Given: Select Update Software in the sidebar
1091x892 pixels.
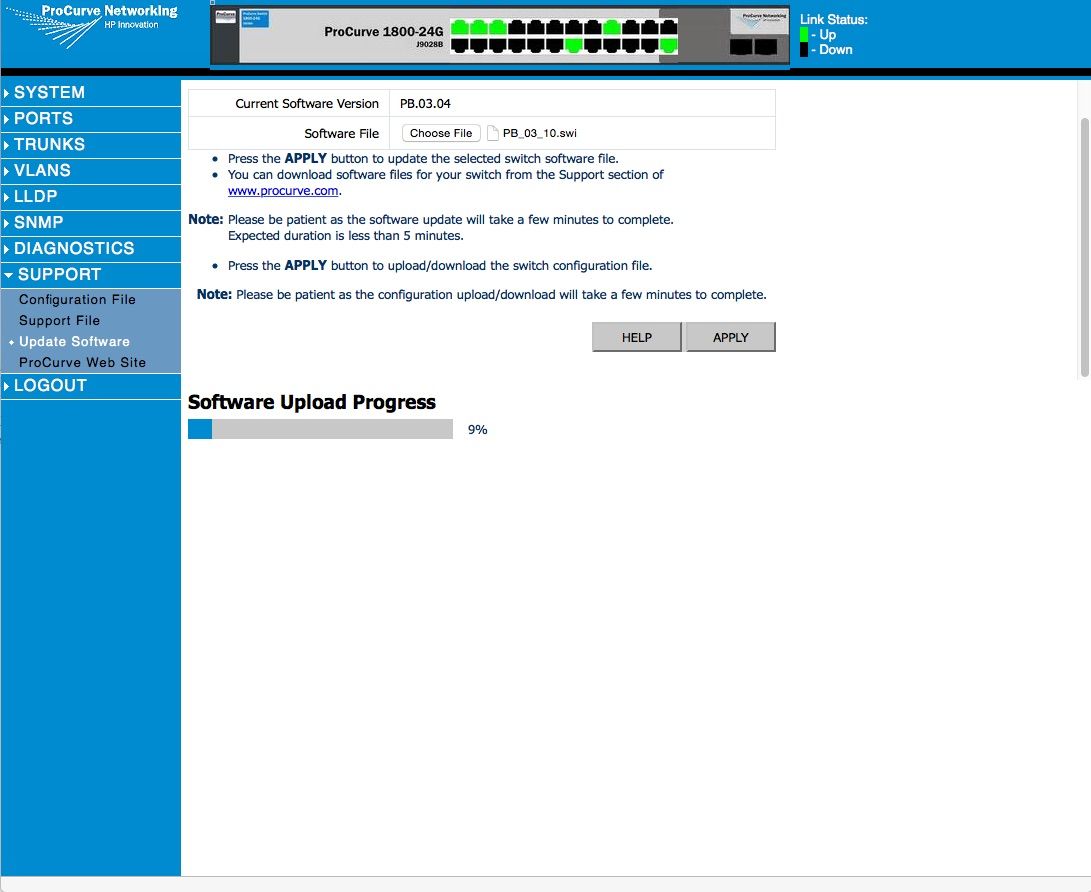Looking at the screenshot, I should pyautogui.click(x=74, y=342).
